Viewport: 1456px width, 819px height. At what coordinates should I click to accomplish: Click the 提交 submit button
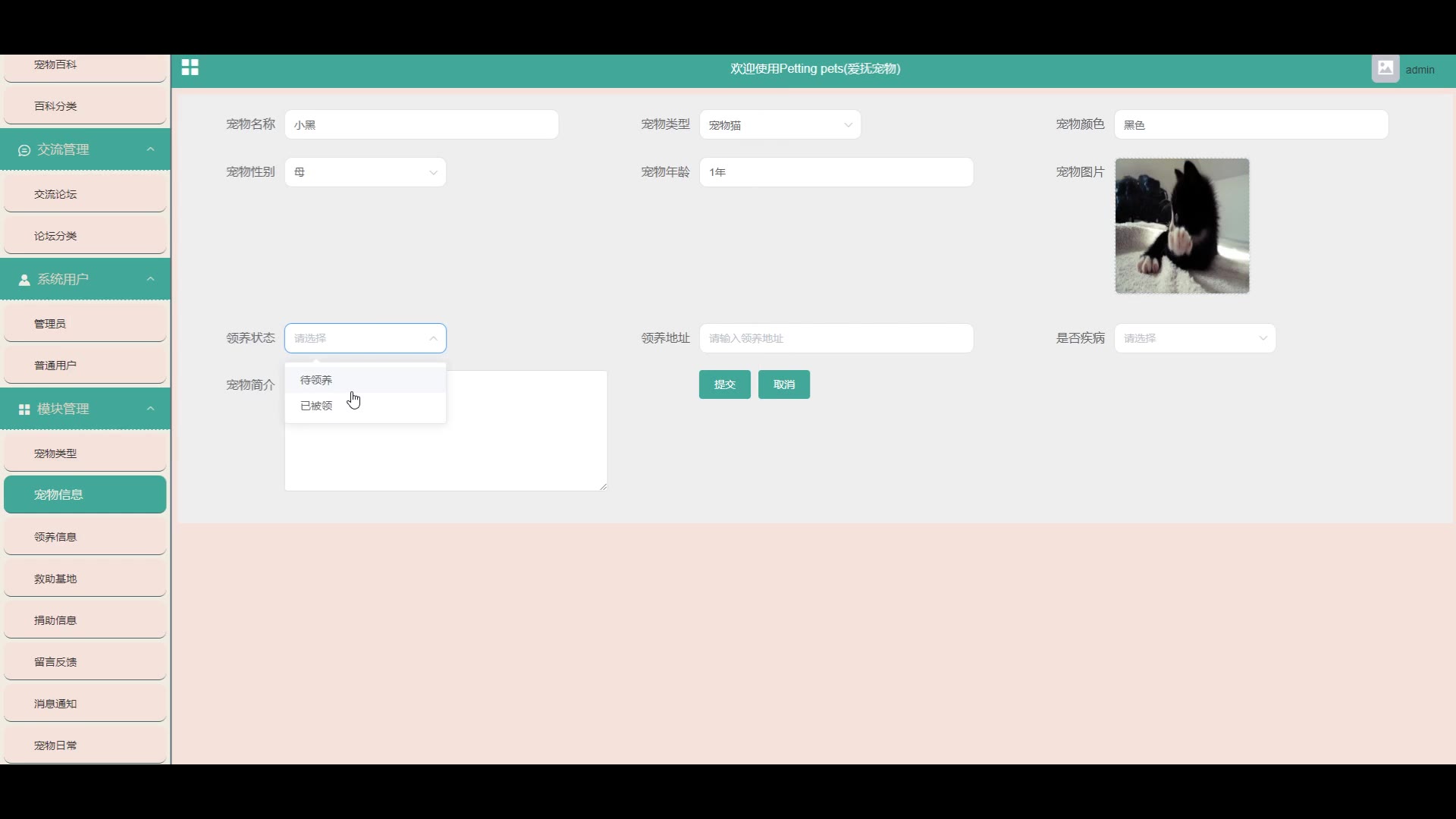coord(724,384)
